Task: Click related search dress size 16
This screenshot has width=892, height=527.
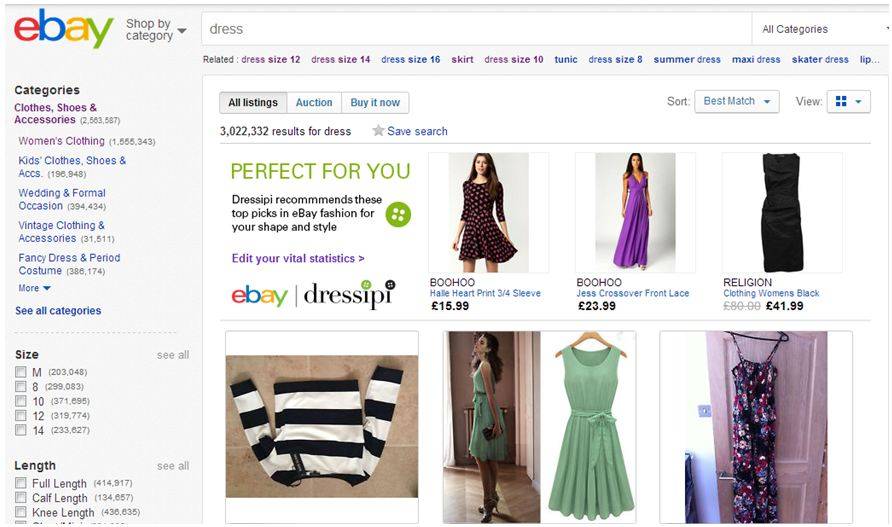Action: coord(411,59)
